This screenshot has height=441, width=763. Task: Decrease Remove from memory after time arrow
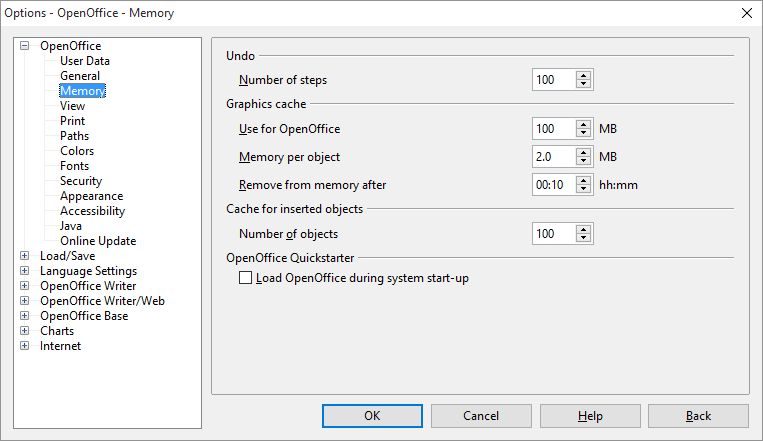coord(583,189)
